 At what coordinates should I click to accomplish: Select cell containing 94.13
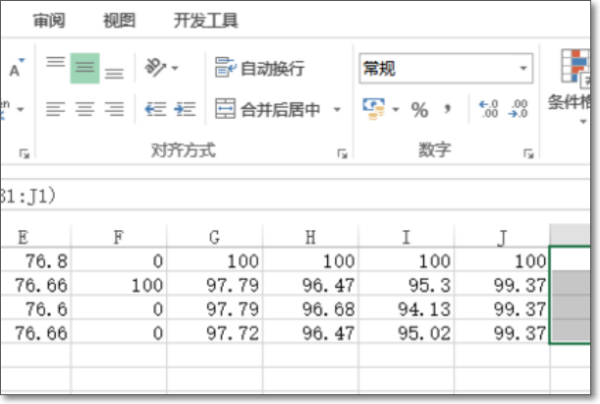point(406,308)
